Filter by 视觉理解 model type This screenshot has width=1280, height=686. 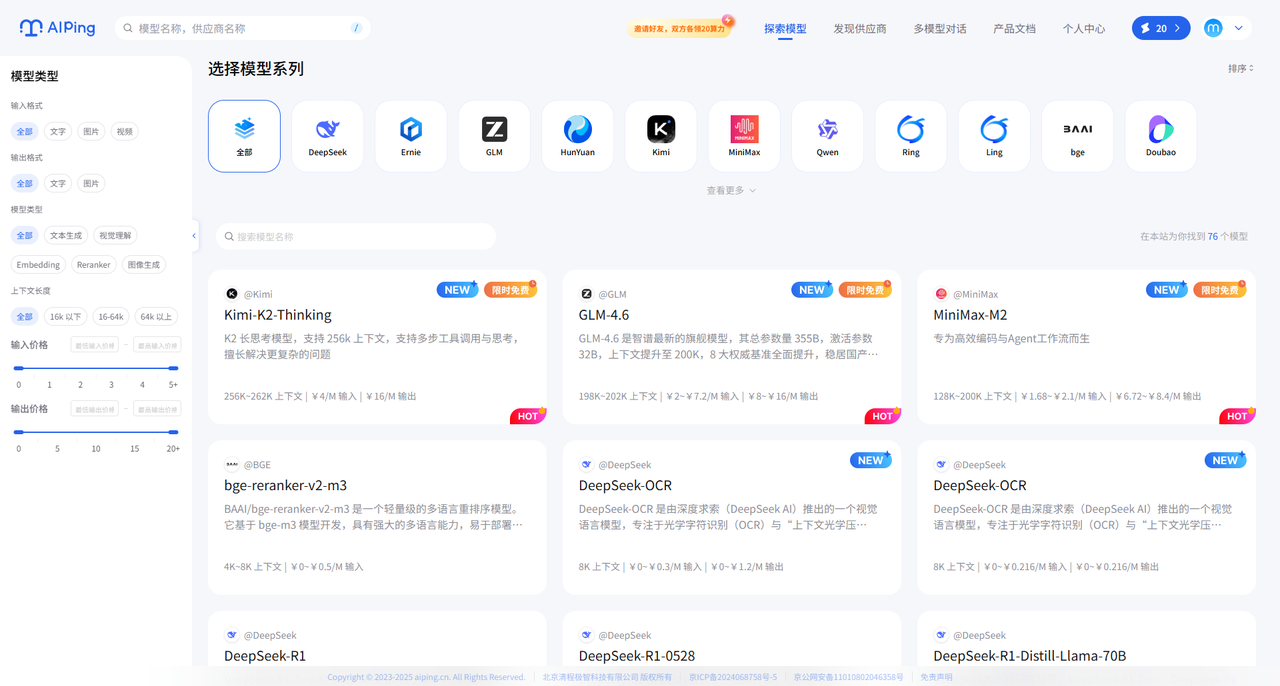[115, 235]
